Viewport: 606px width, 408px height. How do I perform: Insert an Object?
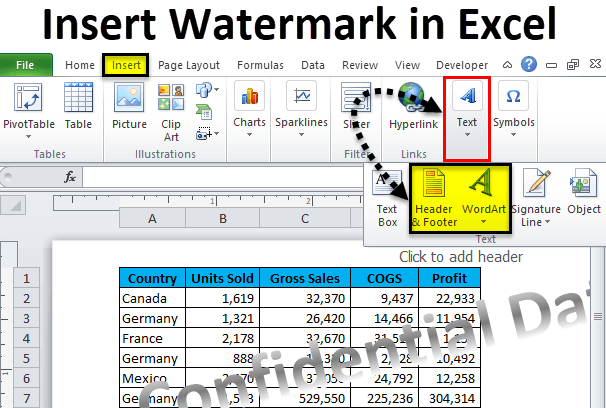click(x=584, y=193)
